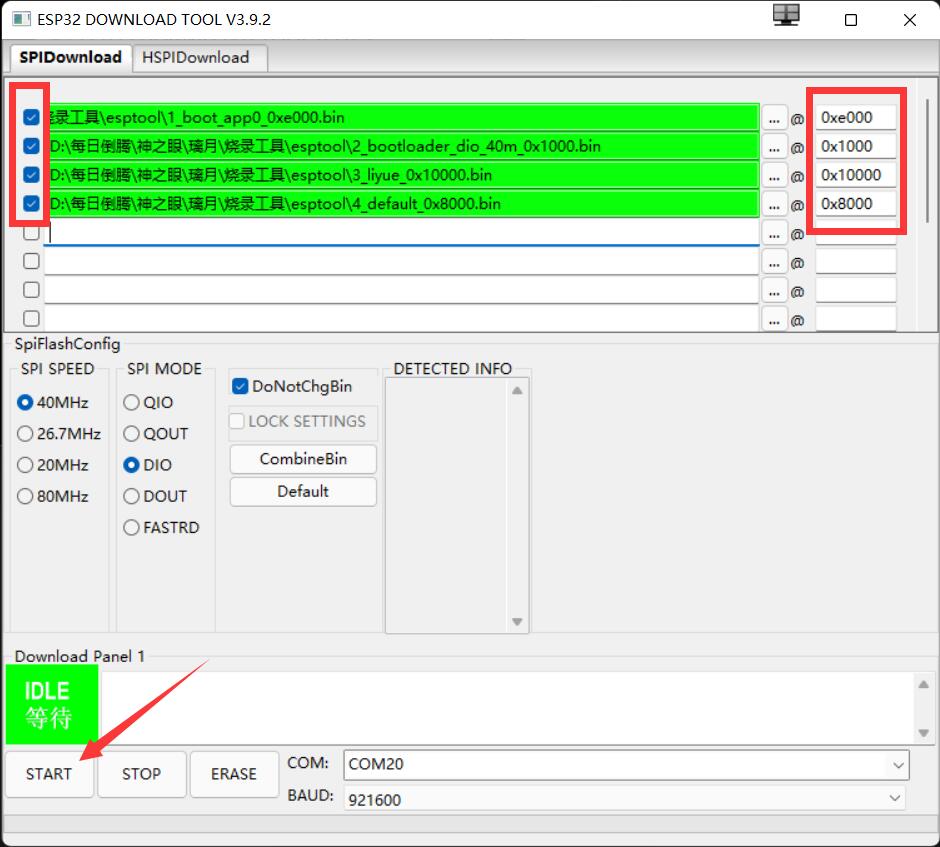Viewport: 940px width, 847px height.
Task: Select DIO SPI mode
Action: pyautogui.click(x=147, y=465)
